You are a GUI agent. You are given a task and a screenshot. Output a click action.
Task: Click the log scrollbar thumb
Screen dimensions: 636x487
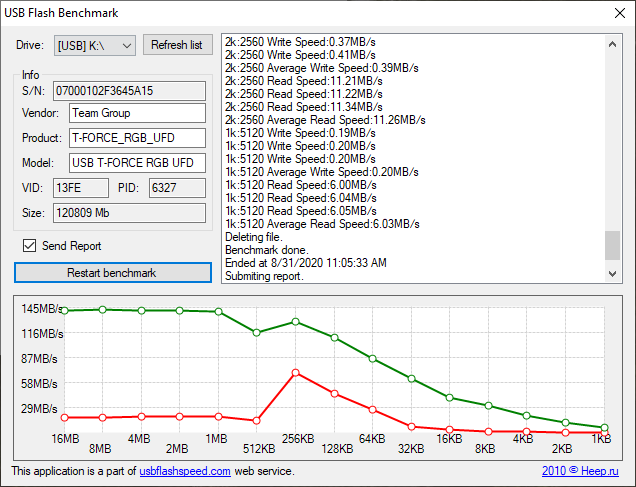point(612,245)
